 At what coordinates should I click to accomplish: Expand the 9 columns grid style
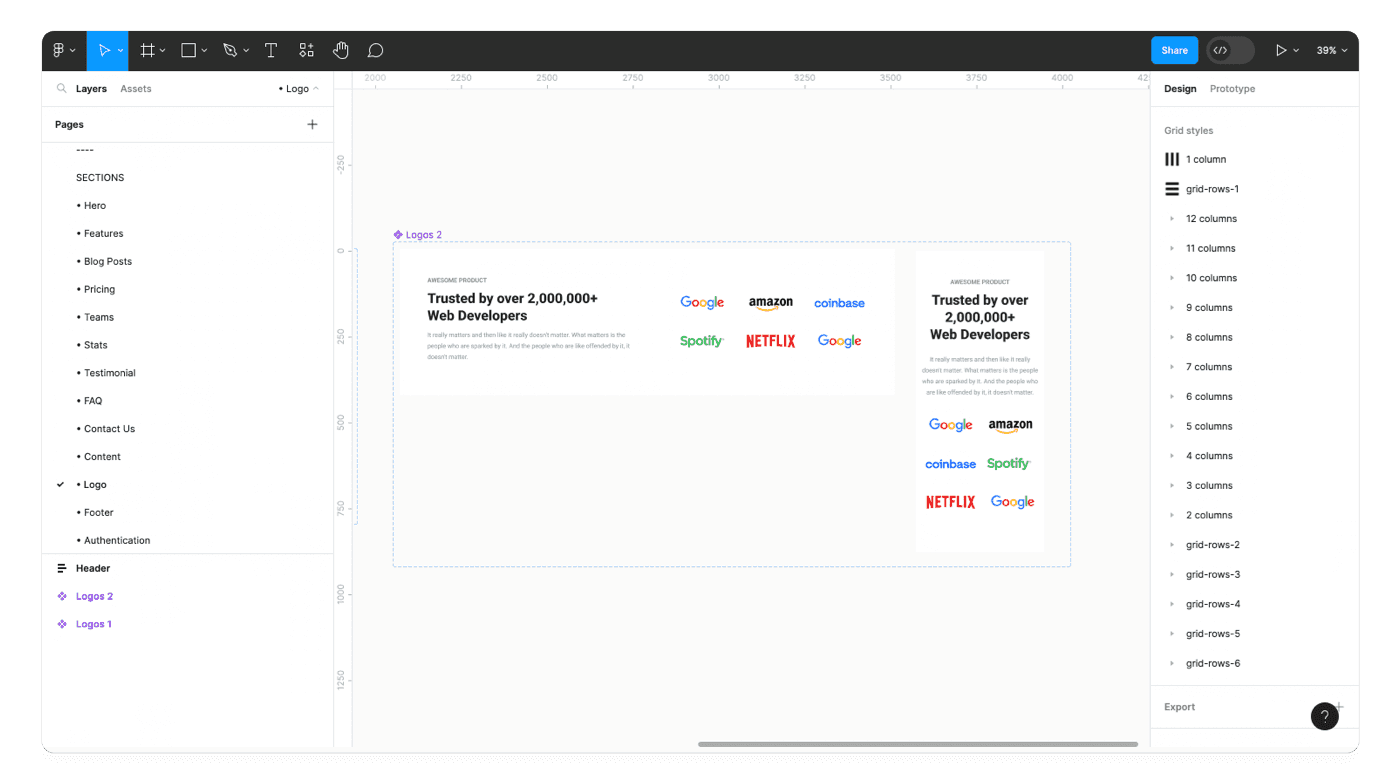1172,308
